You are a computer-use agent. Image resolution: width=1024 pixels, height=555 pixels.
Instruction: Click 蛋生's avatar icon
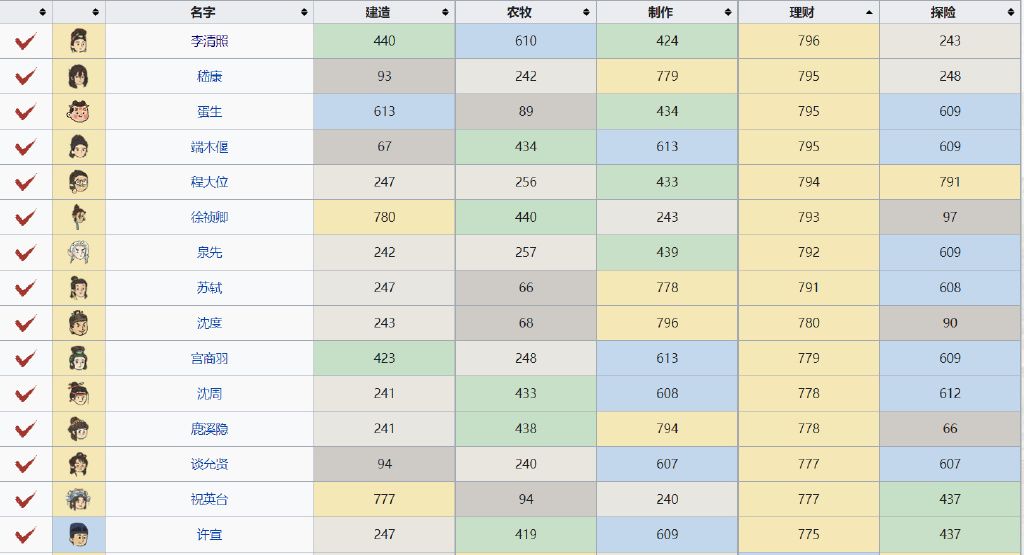[x=79, y=111]
